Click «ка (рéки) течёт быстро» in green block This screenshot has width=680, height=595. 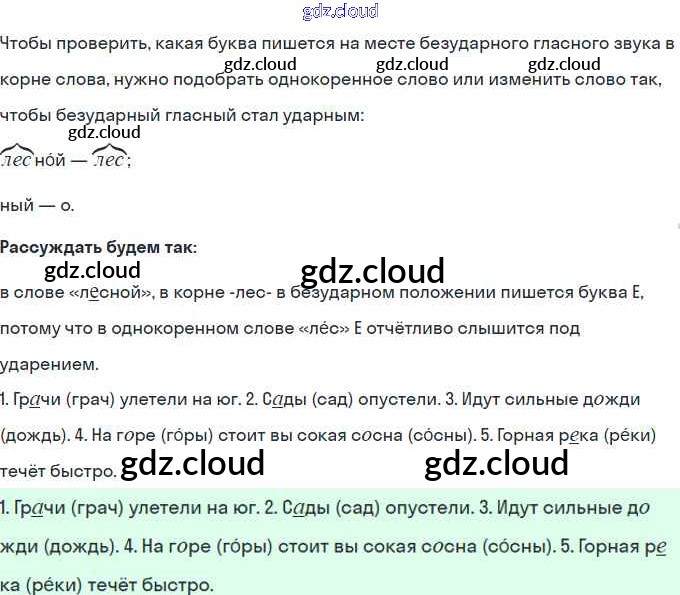coord(107,583)
